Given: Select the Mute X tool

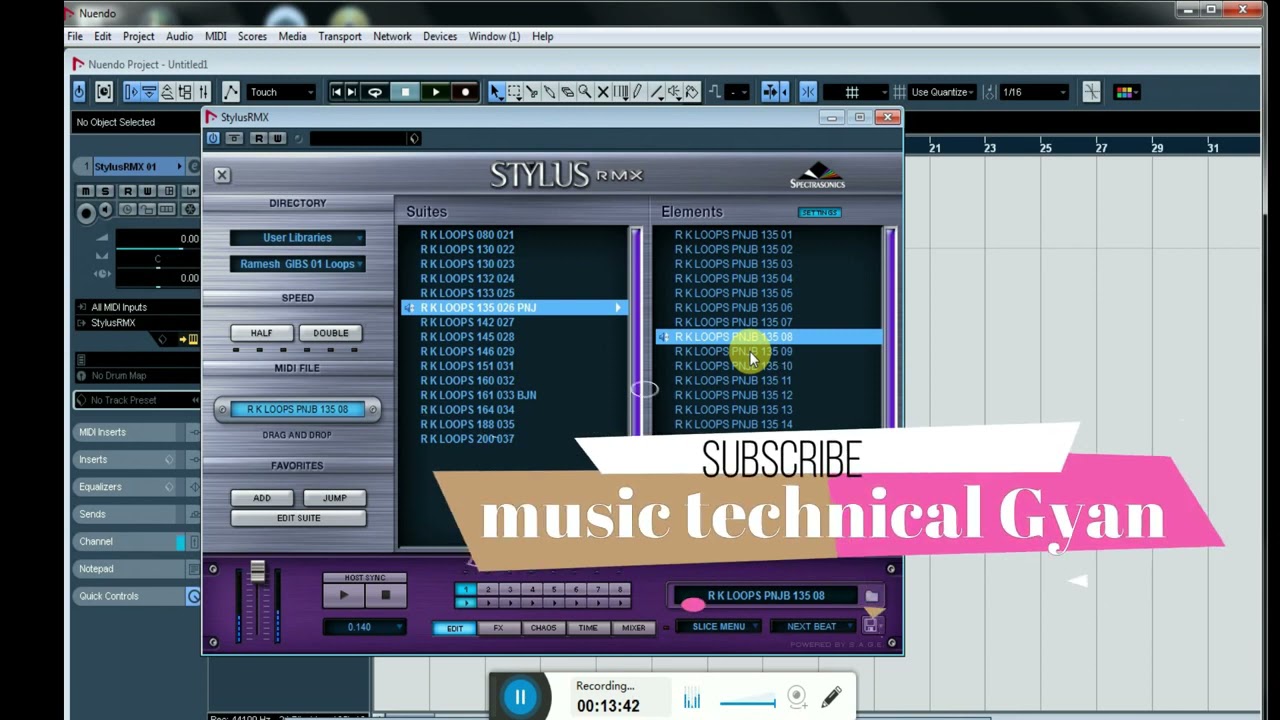Looking at the screenshot, I should point(602,92).
